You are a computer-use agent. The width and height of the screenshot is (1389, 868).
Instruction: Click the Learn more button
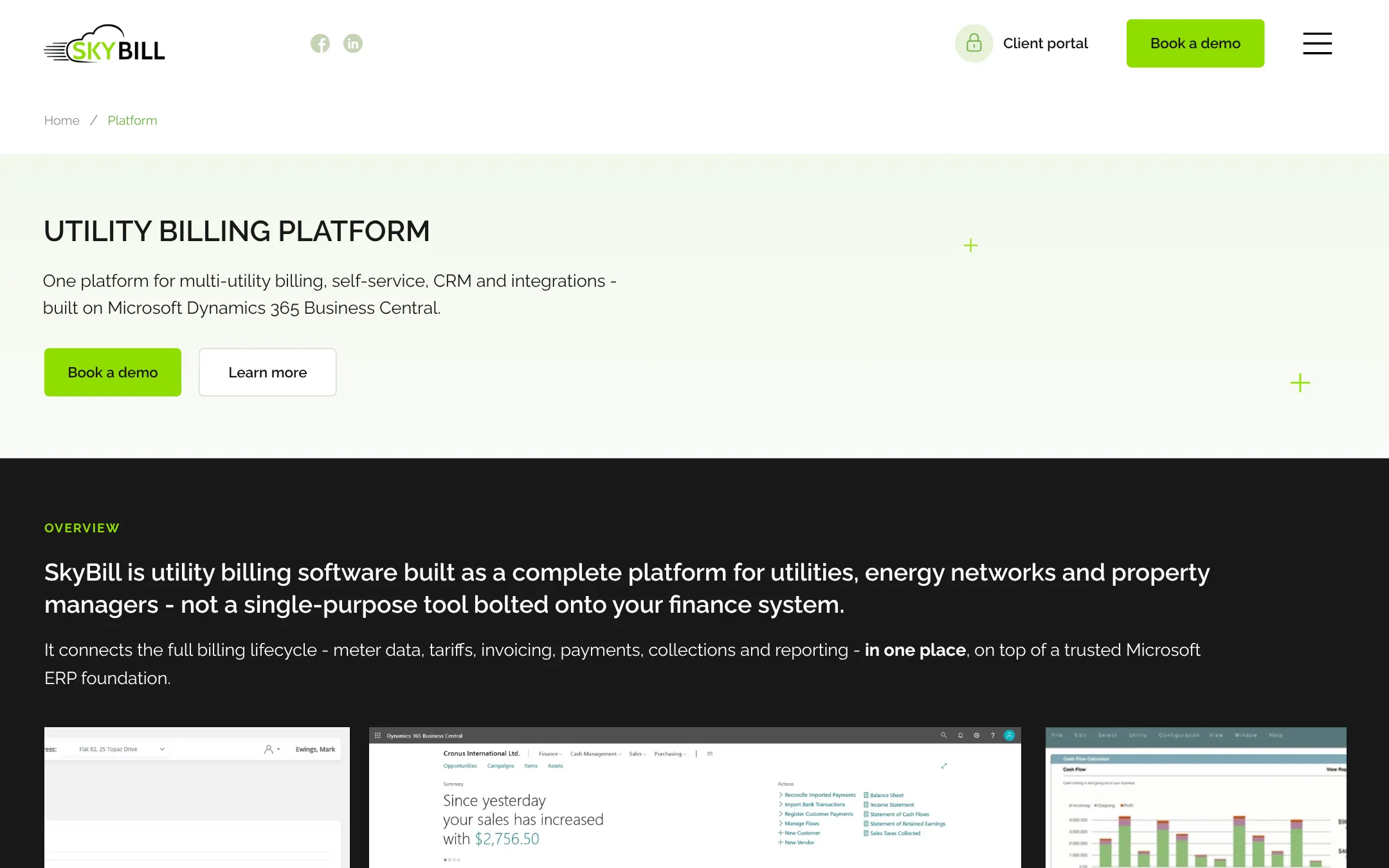(268, 372)
